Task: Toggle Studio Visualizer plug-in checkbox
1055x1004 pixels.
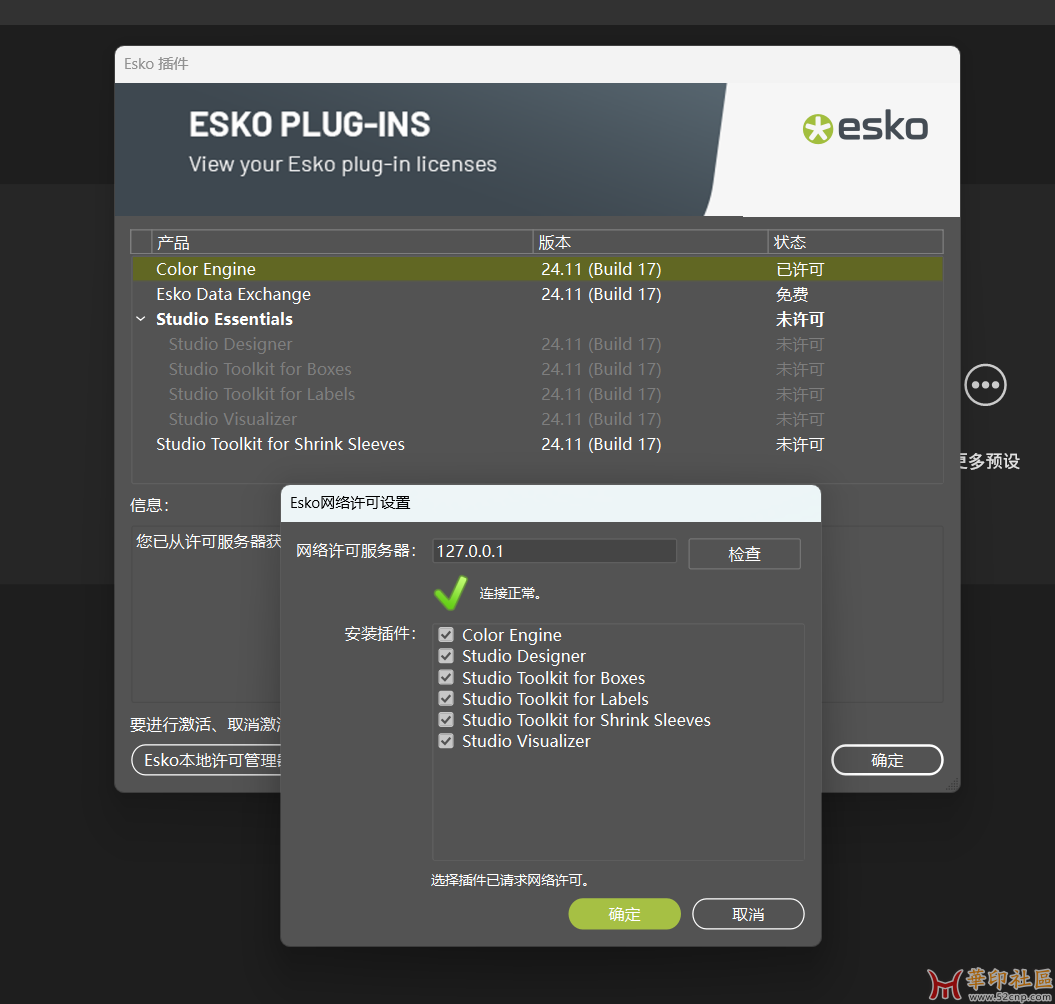Action: [x=445, y=740]
